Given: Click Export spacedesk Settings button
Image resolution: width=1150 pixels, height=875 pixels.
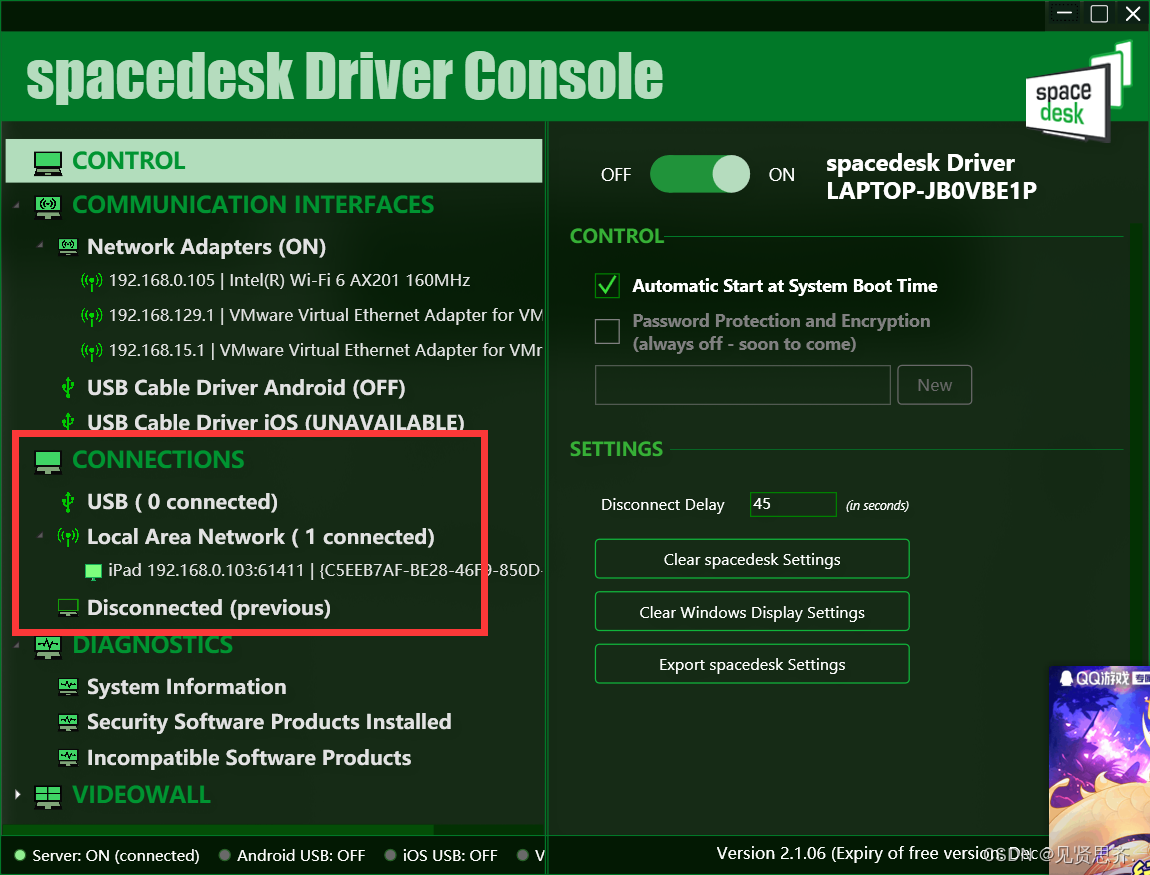Looking at the screenshot, I should (x=752, y=665).
